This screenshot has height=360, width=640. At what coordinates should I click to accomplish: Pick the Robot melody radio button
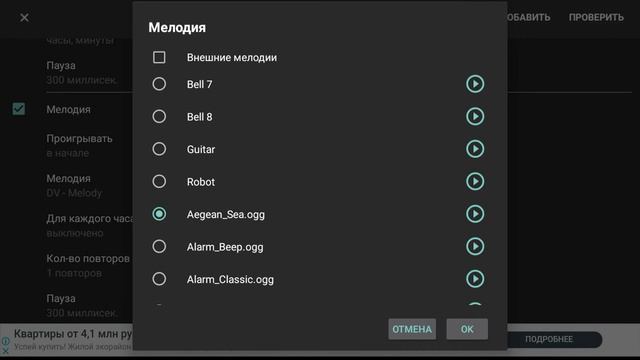tap(159, 182)
